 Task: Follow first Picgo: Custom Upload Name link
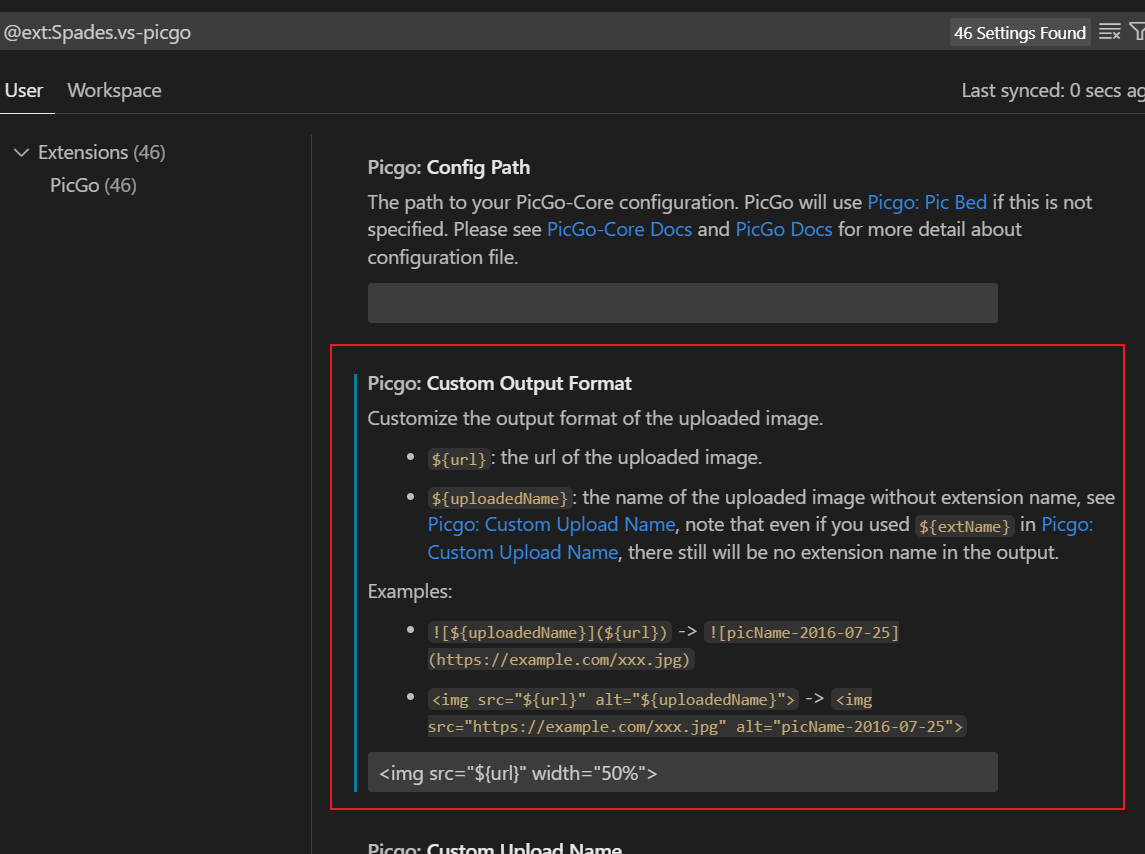pyautogui.click(x=551, y=525)
